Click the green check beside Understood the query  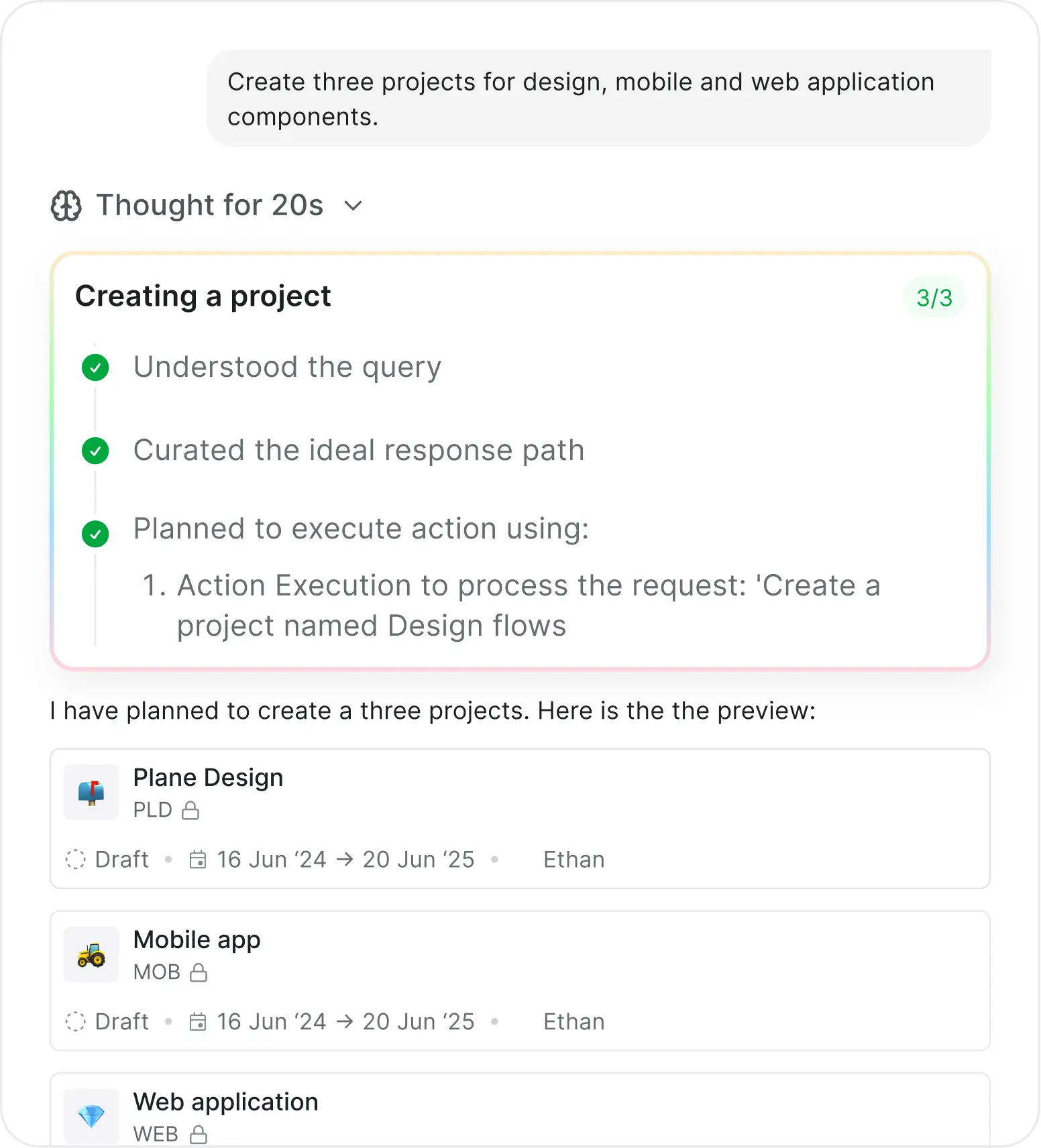95,367
